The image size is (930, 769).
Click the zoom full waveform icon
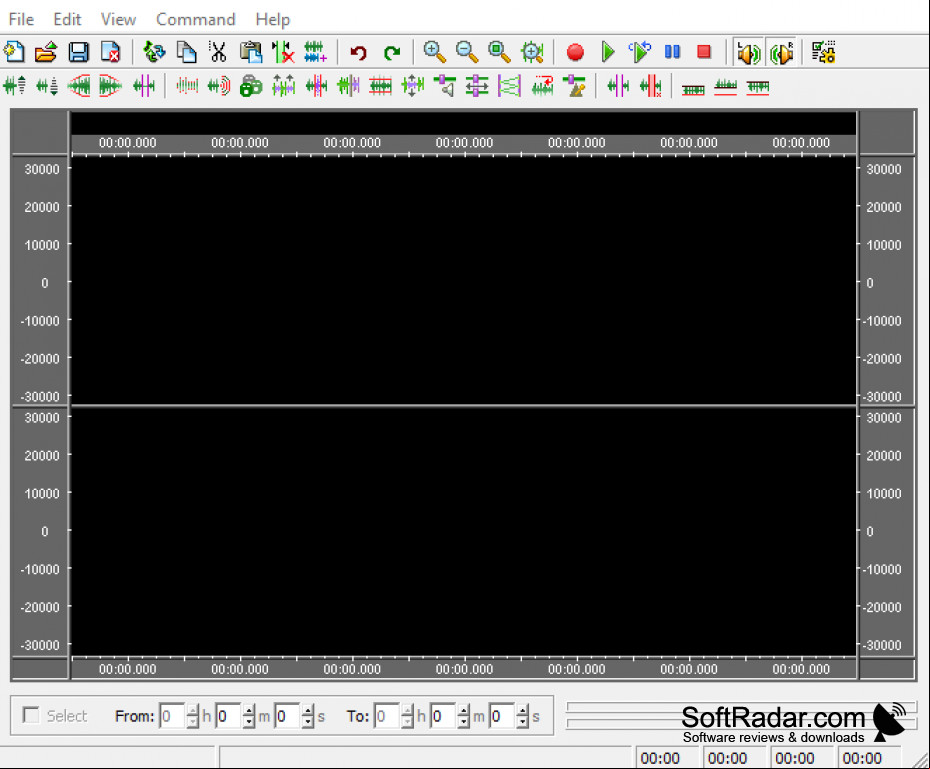click(x=532, y=52)
